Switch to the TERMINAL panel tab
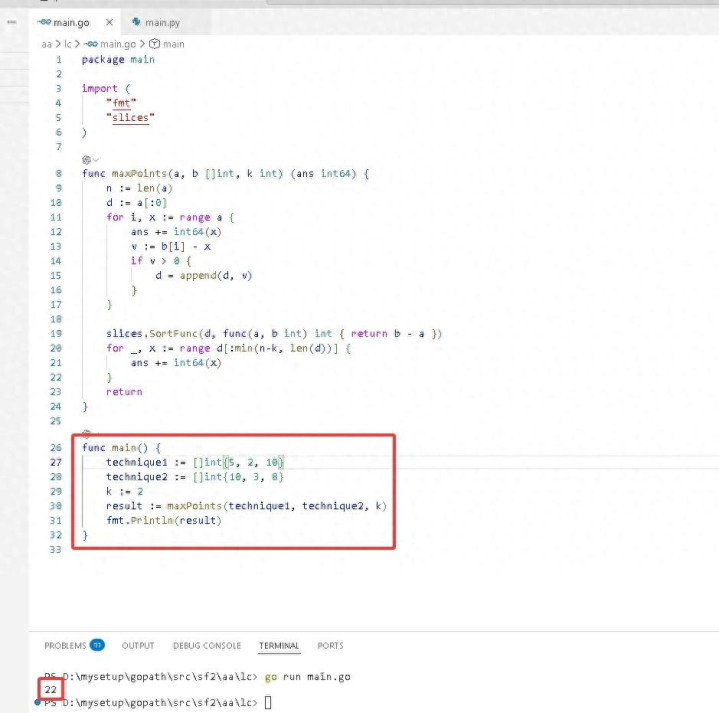 pos(279,646)
